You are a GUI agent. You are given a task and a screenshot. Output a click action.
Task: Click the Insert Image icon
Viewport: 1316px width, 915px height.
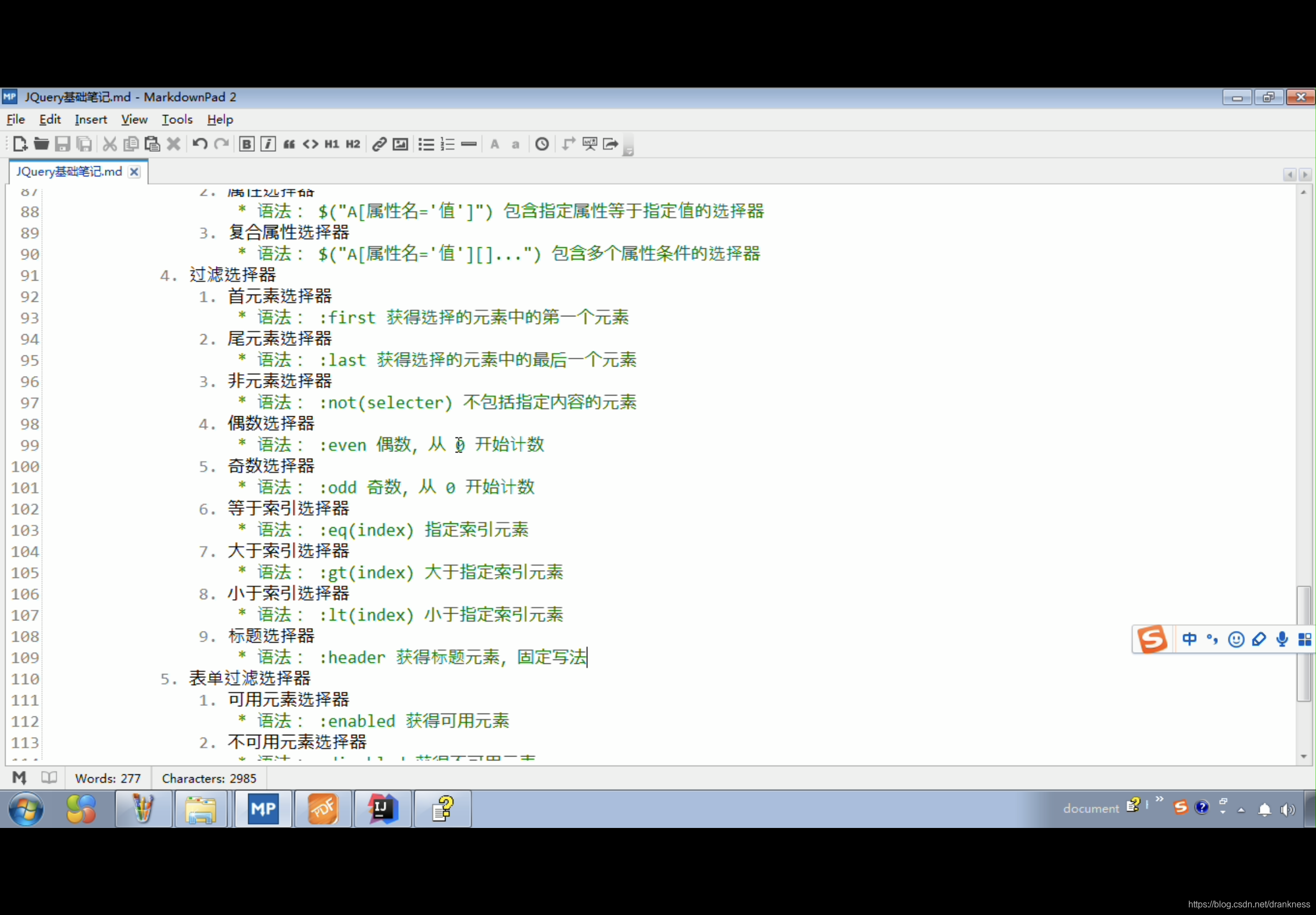coord(400,144)
